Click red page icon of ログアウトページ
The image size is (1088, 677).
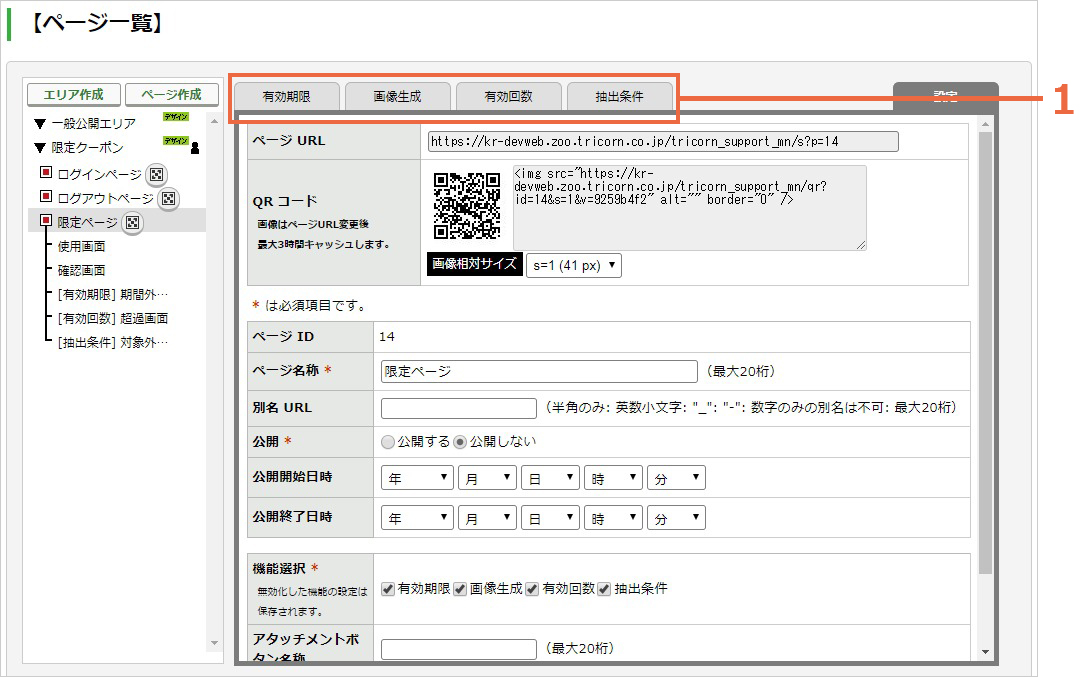[46, 196]
